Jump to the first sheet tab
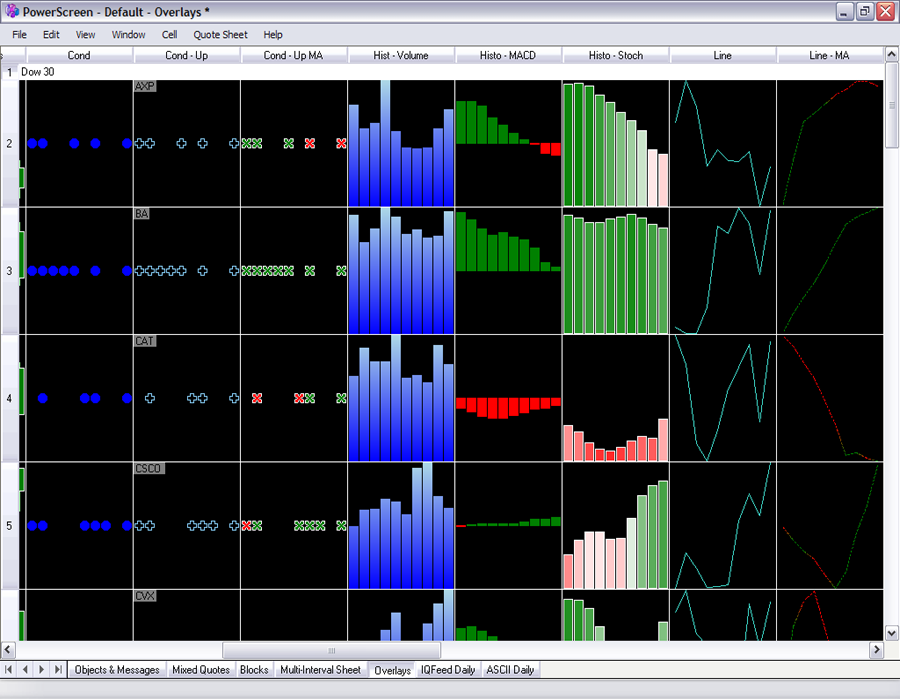The width and height of the screenshot is (900, 699). point(10,669)
